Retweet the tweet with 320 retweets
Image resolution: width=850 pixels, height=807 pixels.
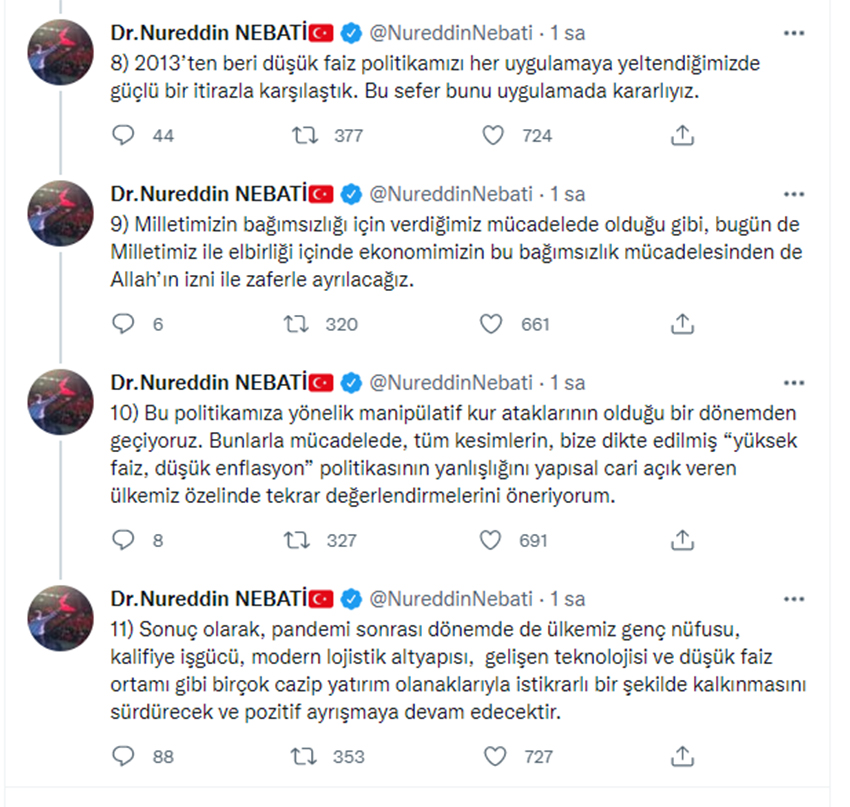[x=297, y=324]
